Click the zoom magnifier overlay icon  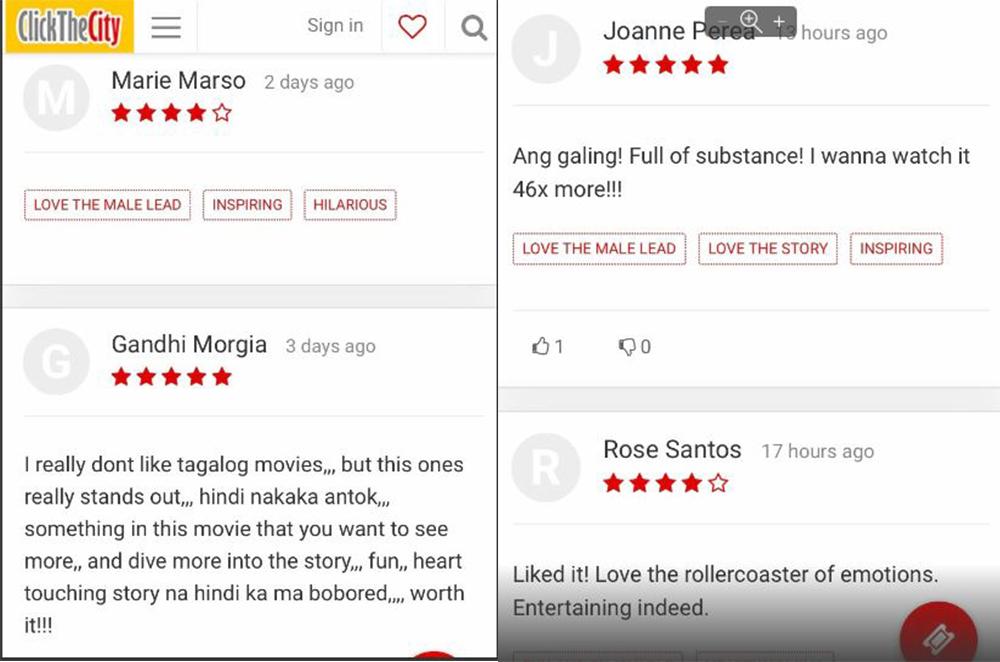point(751,20)
